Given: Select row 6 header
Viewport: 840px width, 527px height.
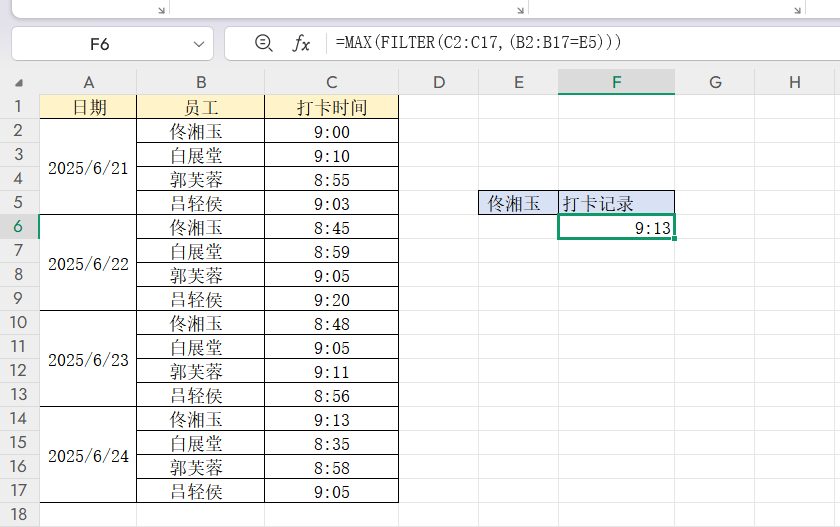Looking at the screenshot, I should (19, 227).
